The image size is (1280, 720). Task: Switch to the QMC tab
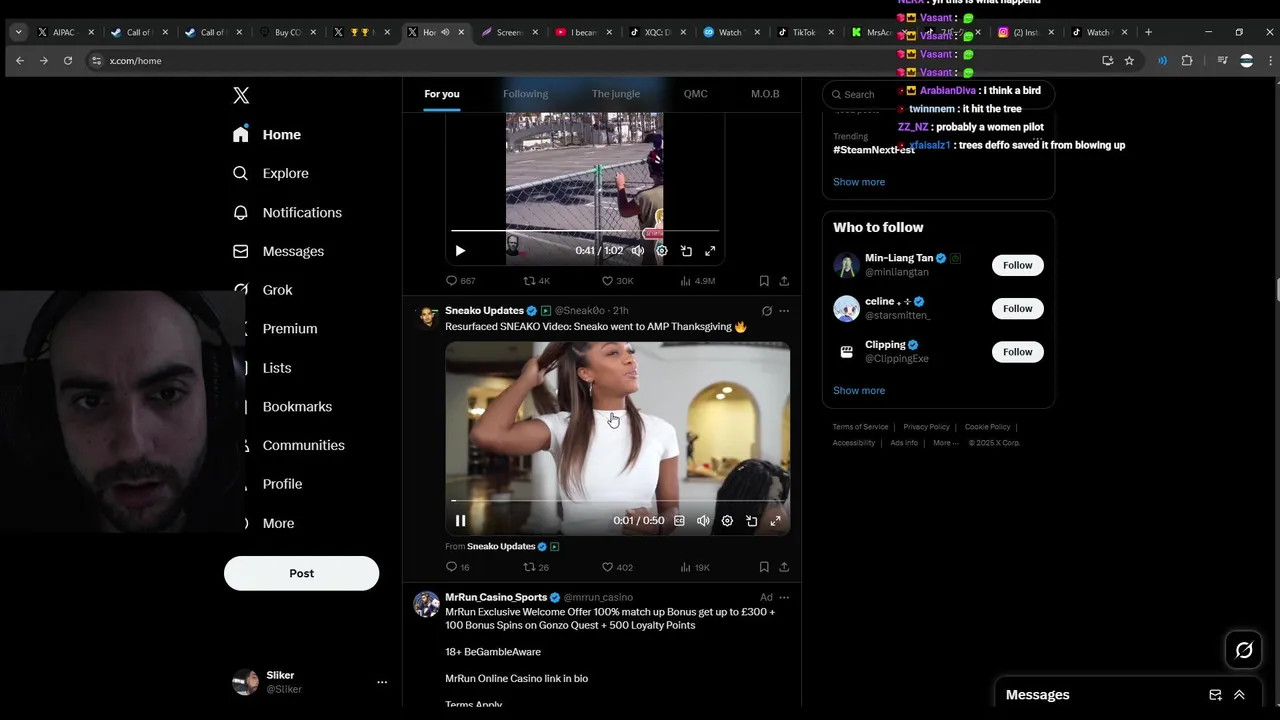695,94
